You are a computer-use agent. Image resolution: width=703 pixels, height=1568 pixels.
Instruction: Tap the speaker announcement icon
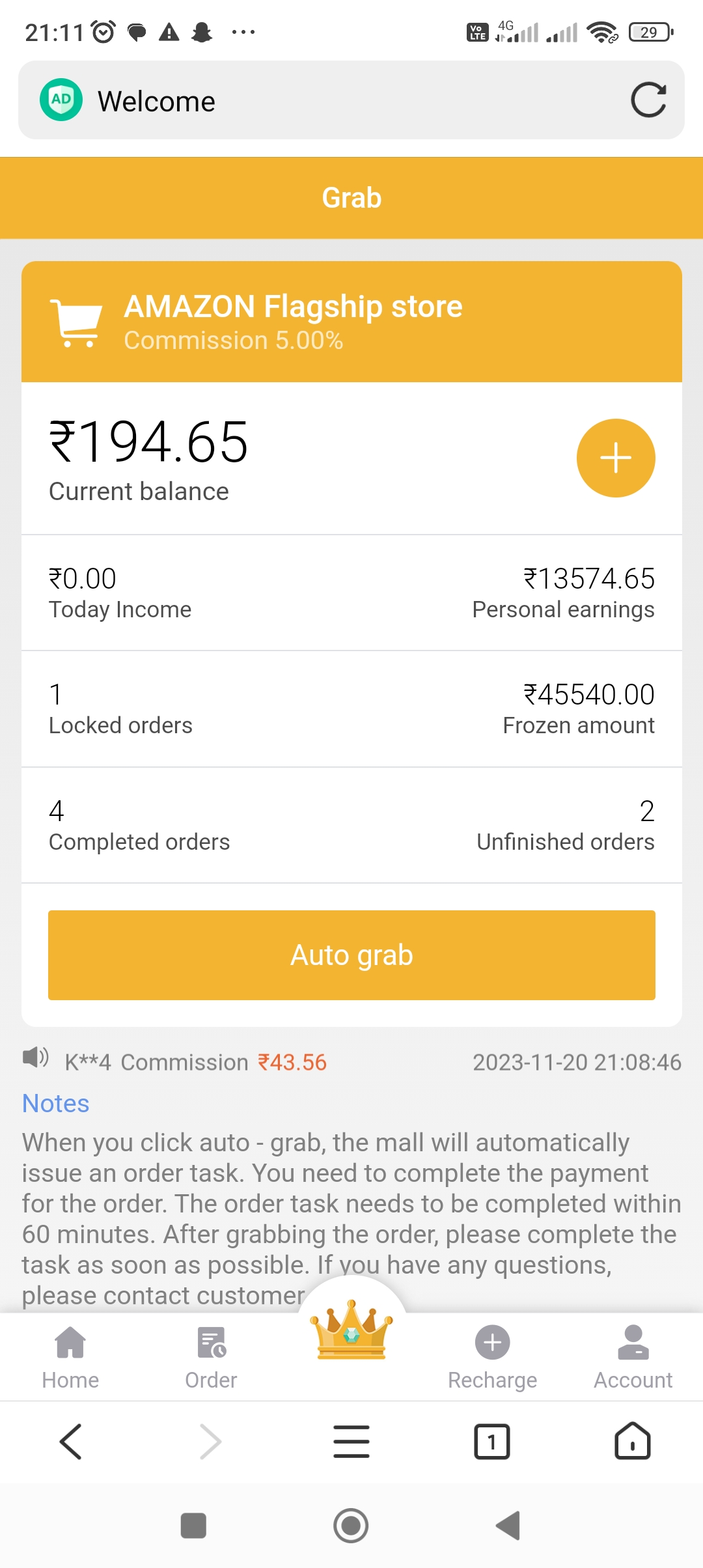point(35,1057)
